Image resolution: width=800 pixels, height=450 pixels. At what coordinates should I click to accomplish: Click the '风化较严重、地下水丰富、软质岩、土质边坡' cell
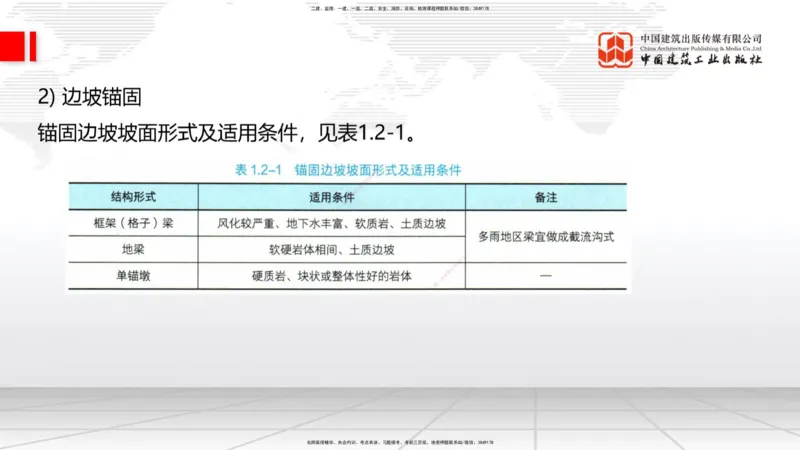click(x=332, y=223)
